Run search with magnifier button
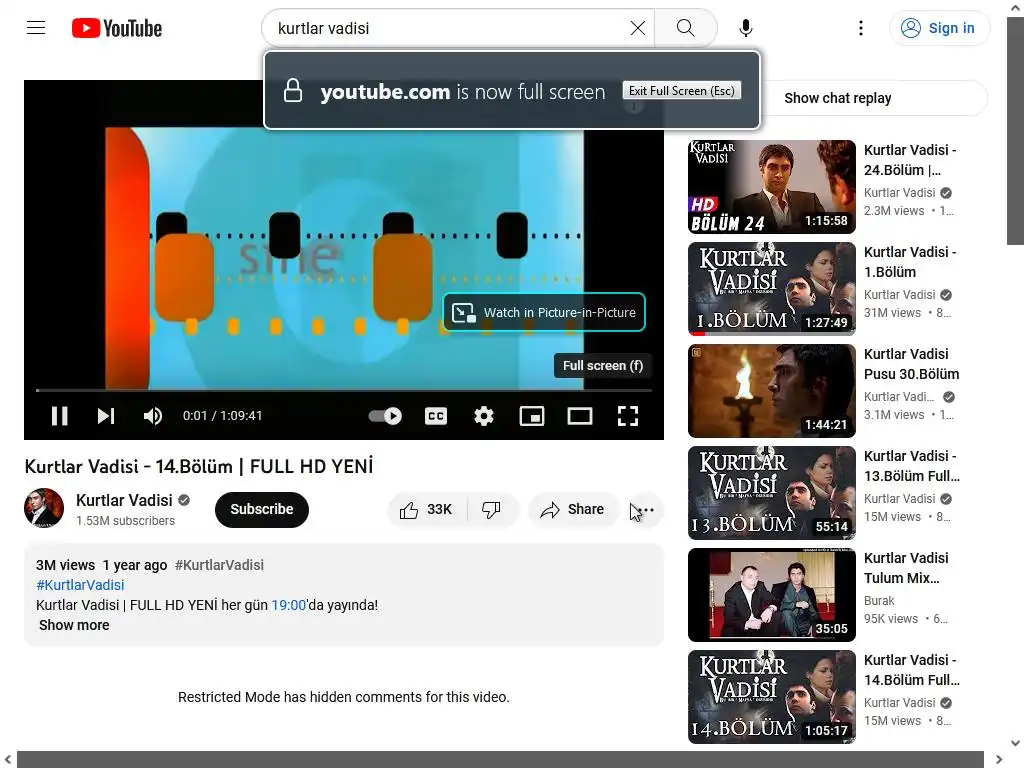1024x768 pixels. 685,28
